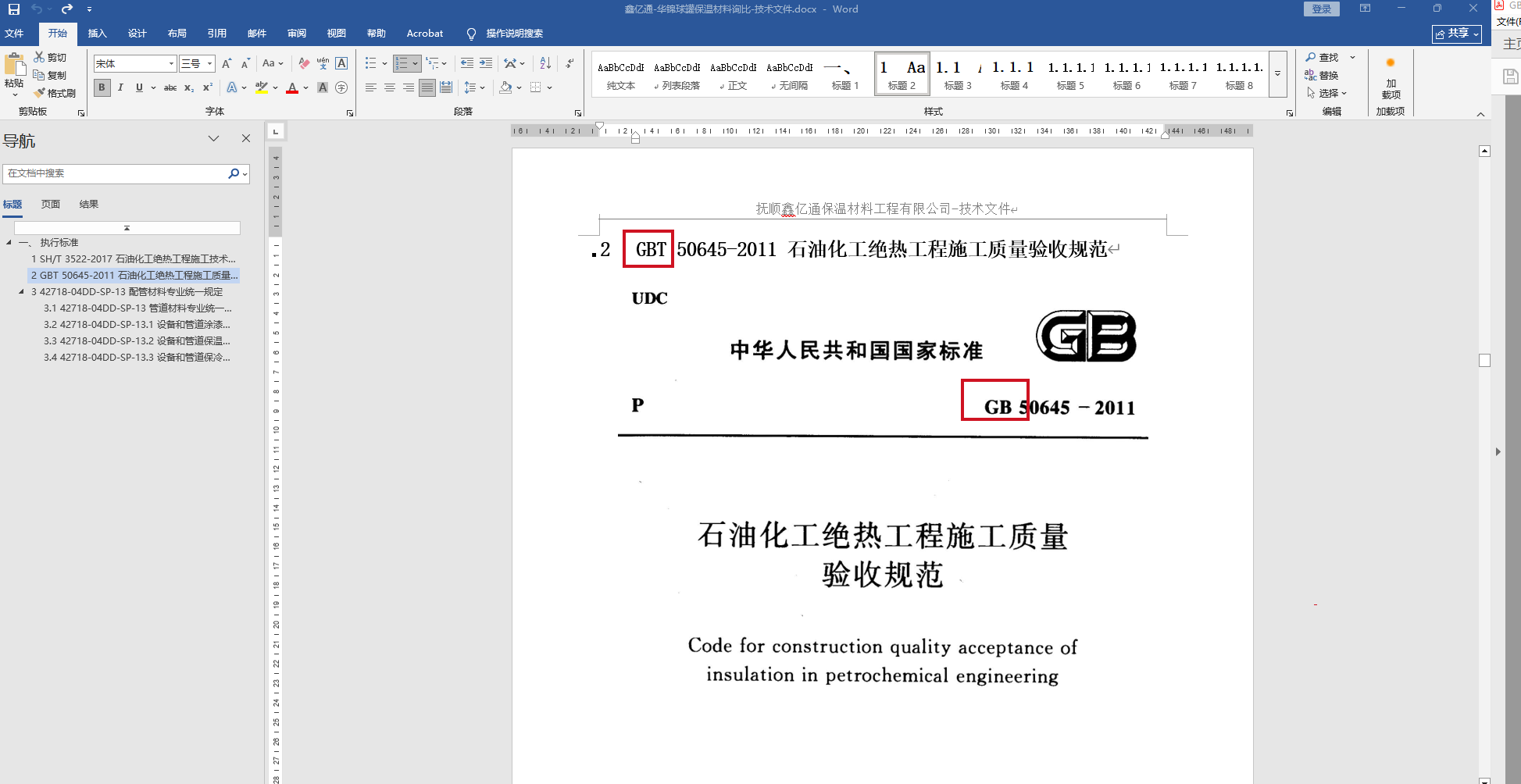Switch to the 插入 (Insert) tab

tap(97, 34)
